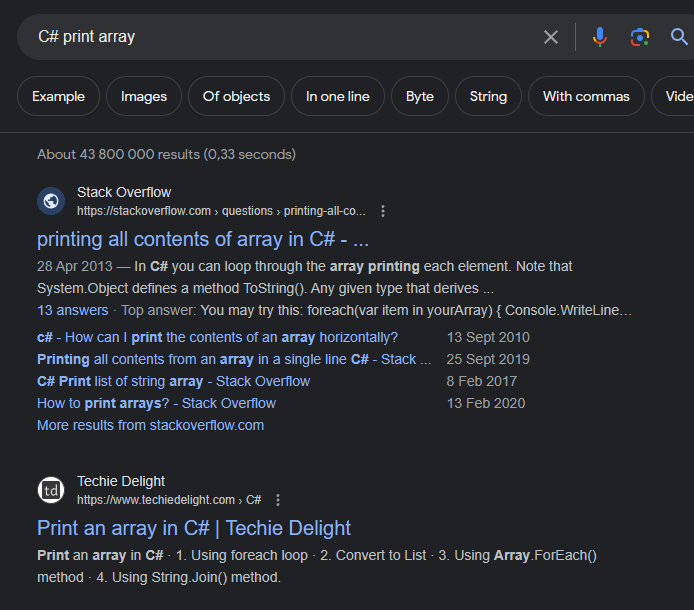The width and height of the screenshot is (694, 610).
Task: Click the 'Stack Overflow' site name
Action: [124, 193]
